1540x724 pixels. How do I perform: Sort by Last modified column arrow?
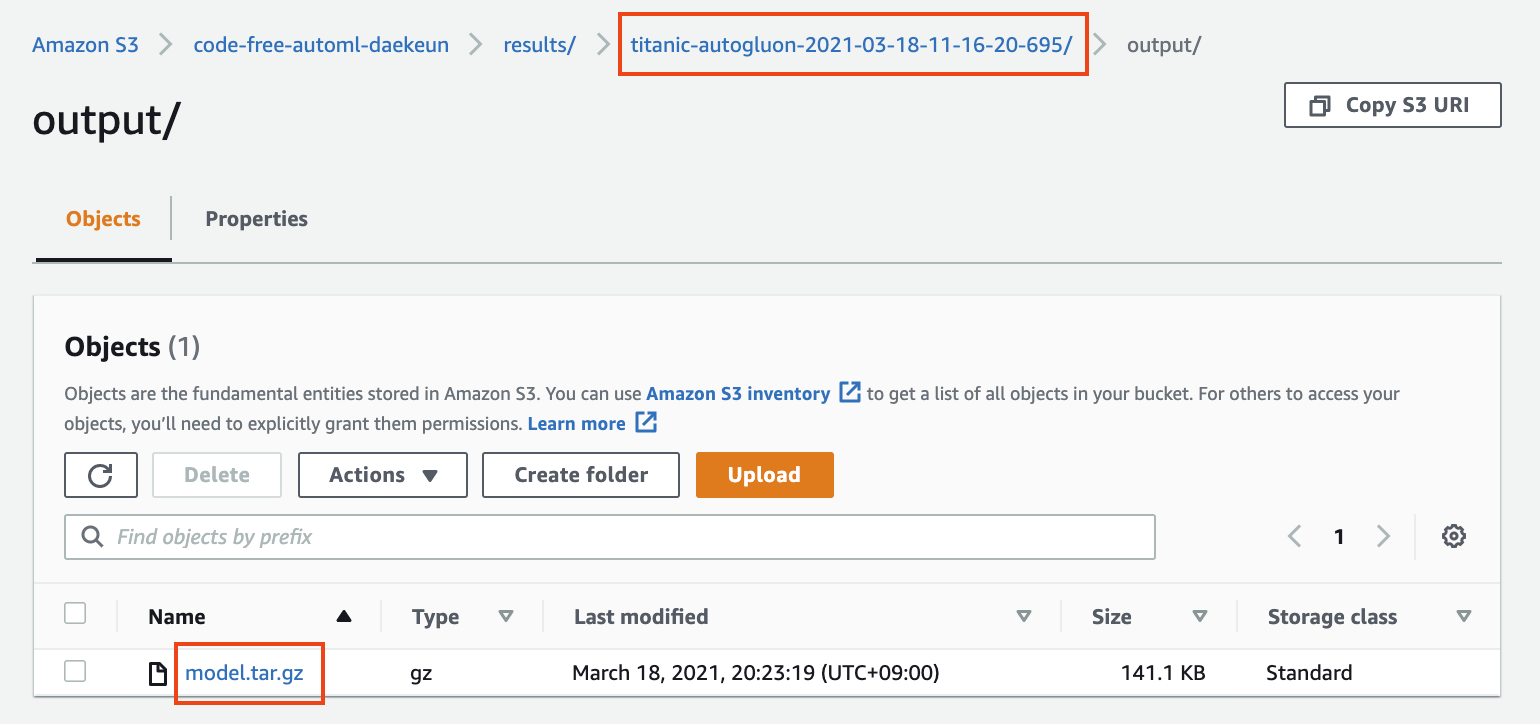point(1023,616)
